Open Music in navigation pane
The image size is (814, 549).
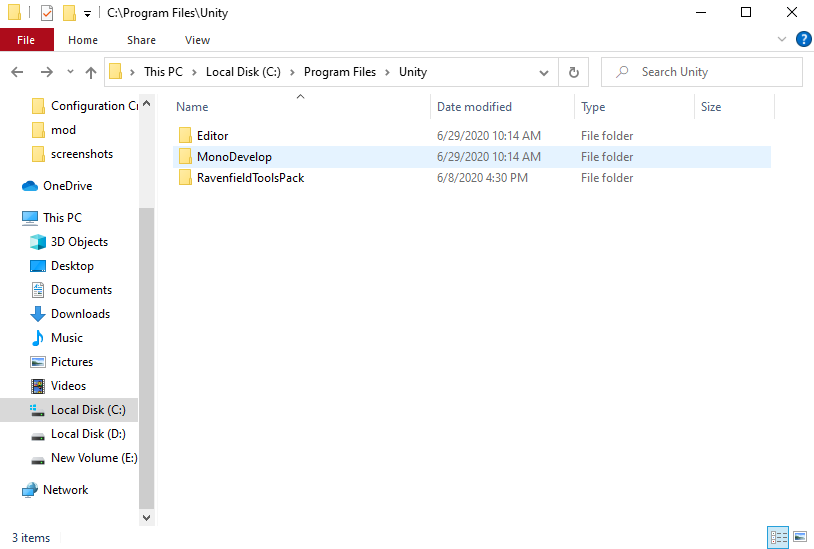[x=57, y=338]
